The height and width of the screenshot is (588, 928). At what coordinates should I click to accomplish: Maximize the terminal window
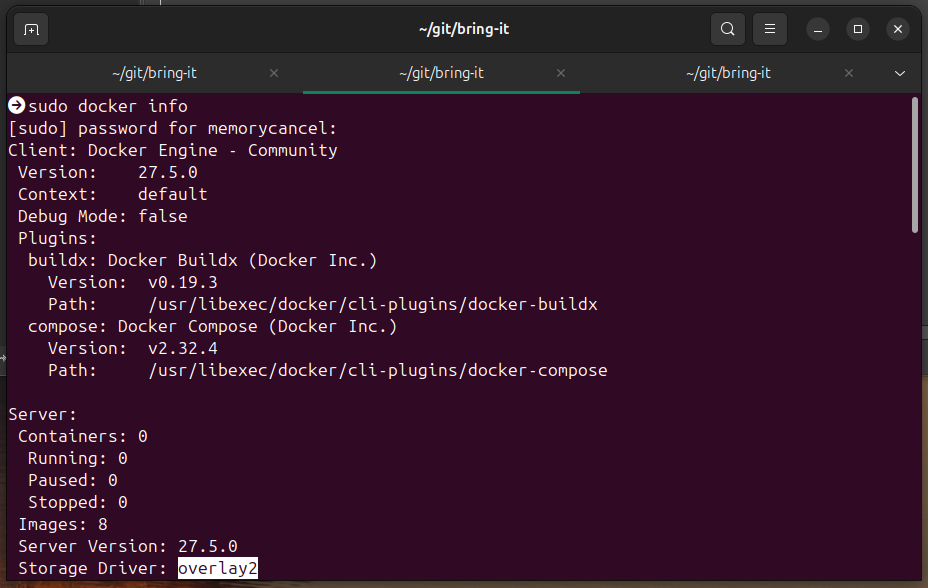coord(858,30)
